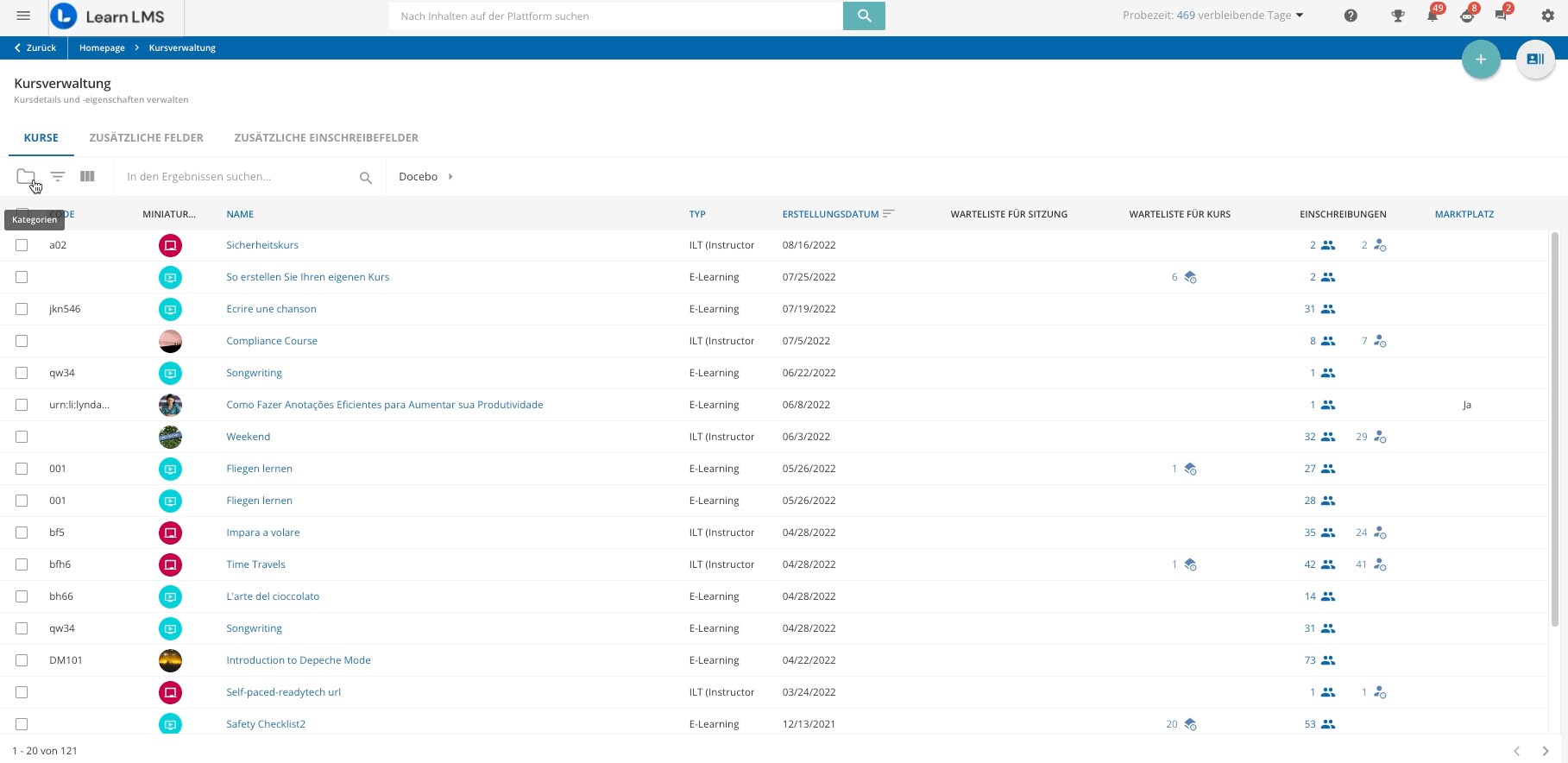Open the filter options icon
This screenshot has width=1568, height=763.
pos(58,177)
